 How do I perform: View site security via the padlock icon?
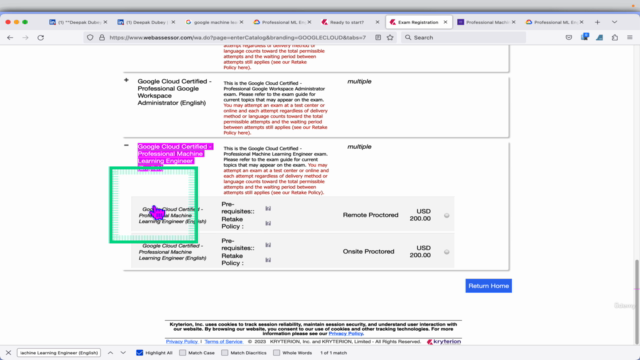(102, 38)
